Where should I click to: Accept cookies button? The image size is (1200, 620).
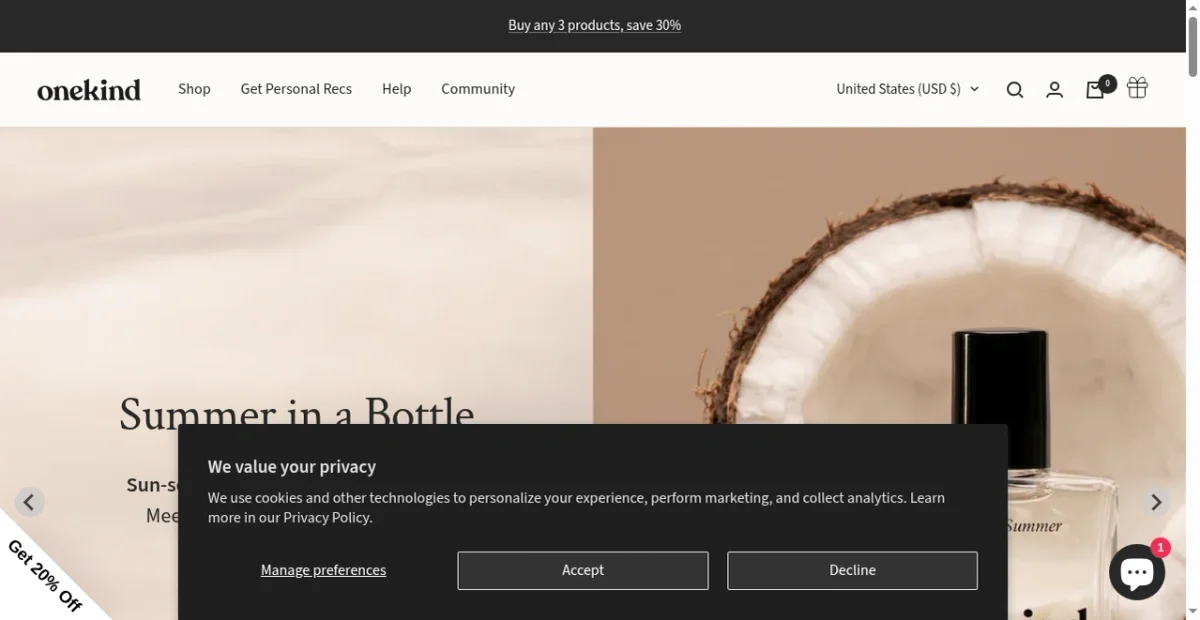point(583,570)
